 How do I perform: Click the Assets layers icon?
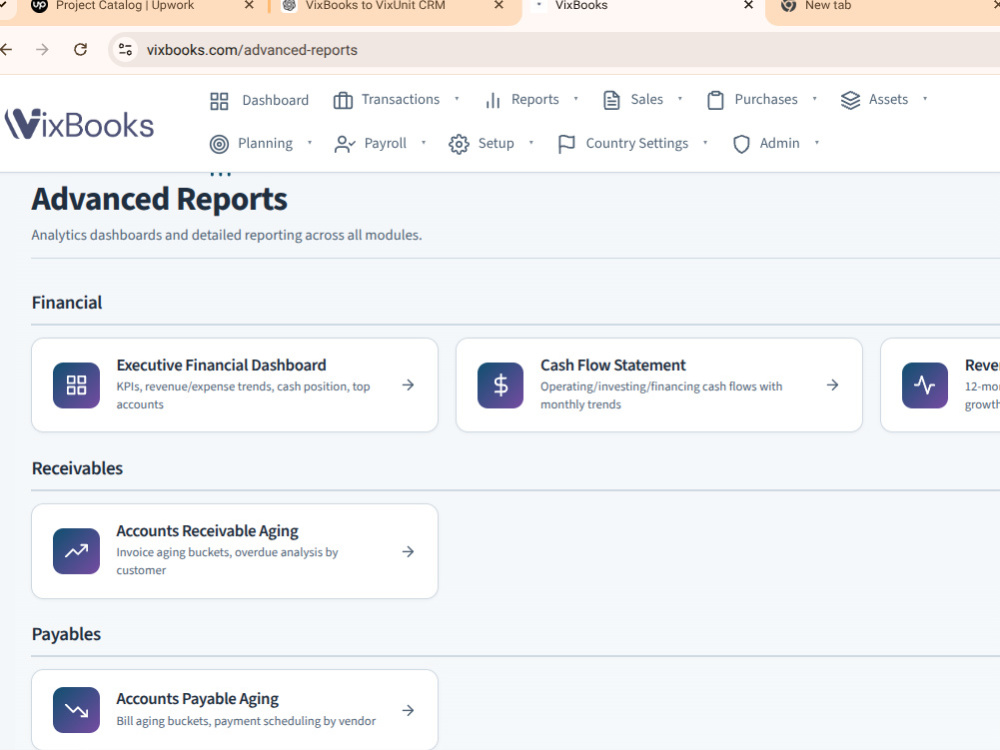coord(850,100)
